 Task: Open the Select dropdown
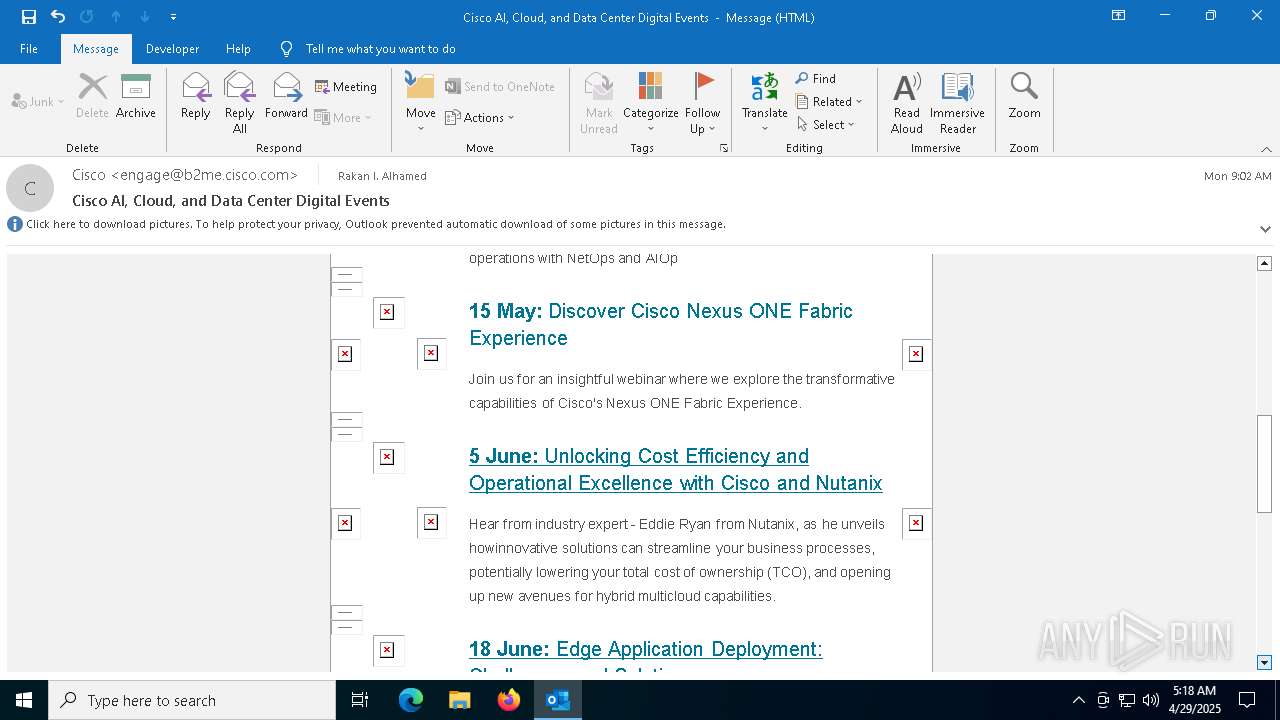click(x=826, y=124)
